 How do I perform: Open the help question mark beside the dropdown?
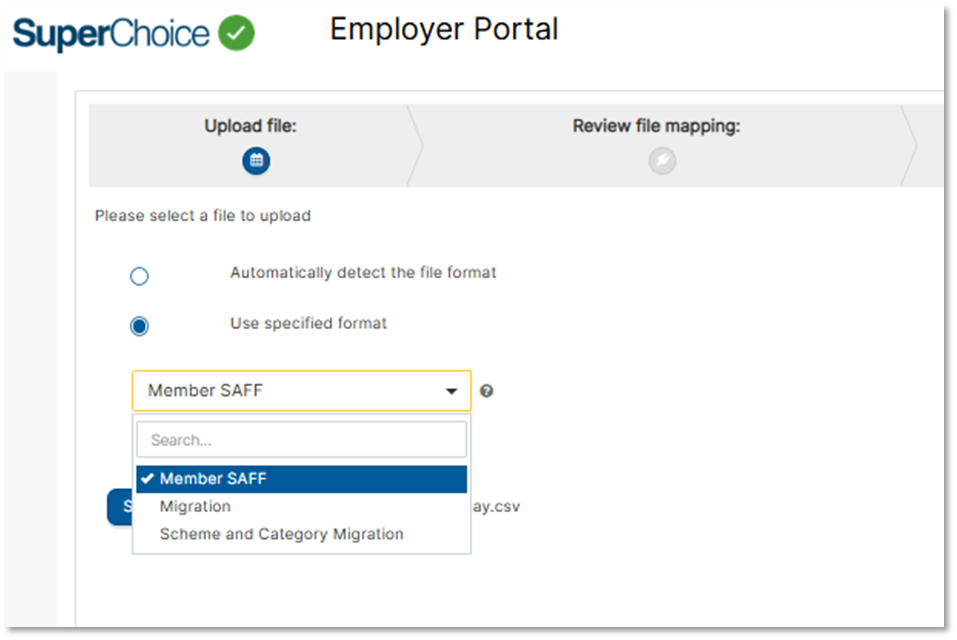[487, 391]
